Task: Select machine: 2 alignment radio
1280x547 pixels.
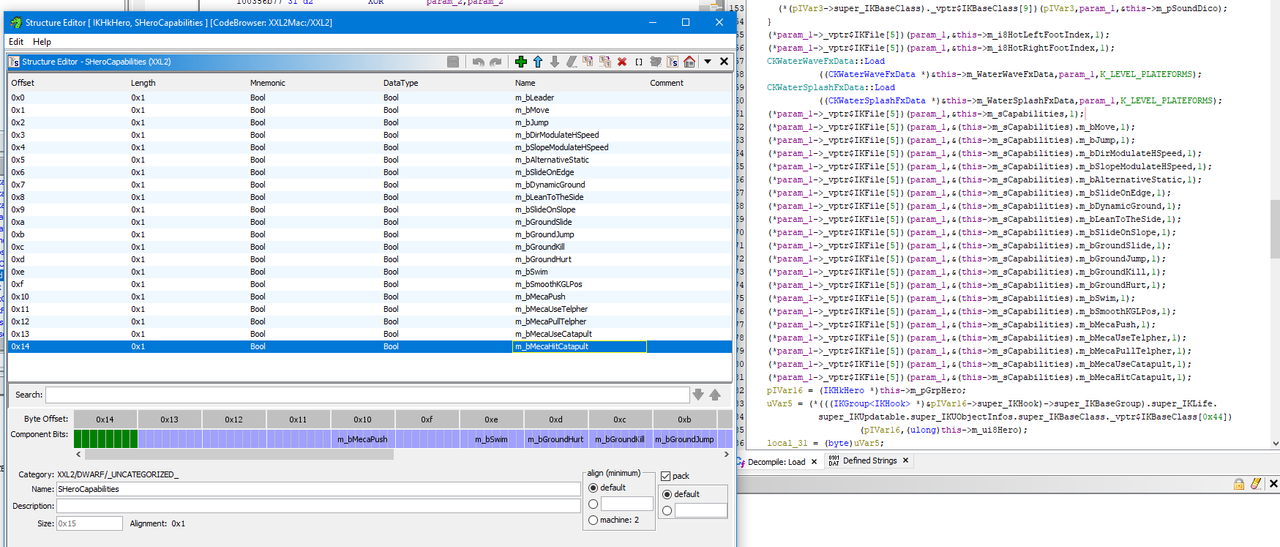Action: coord(594,520)
